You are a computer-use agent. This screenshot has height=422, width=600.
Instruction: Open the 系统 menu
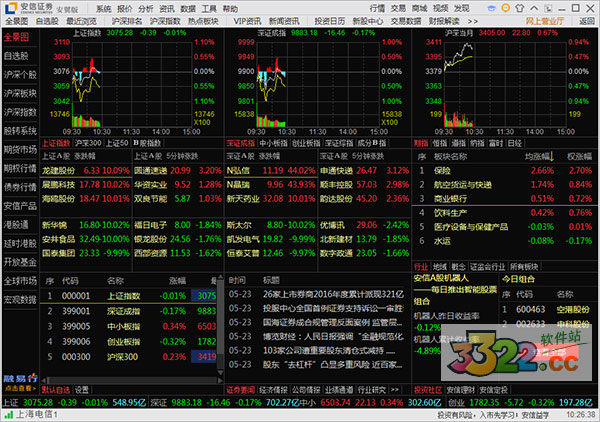(103, 9)
